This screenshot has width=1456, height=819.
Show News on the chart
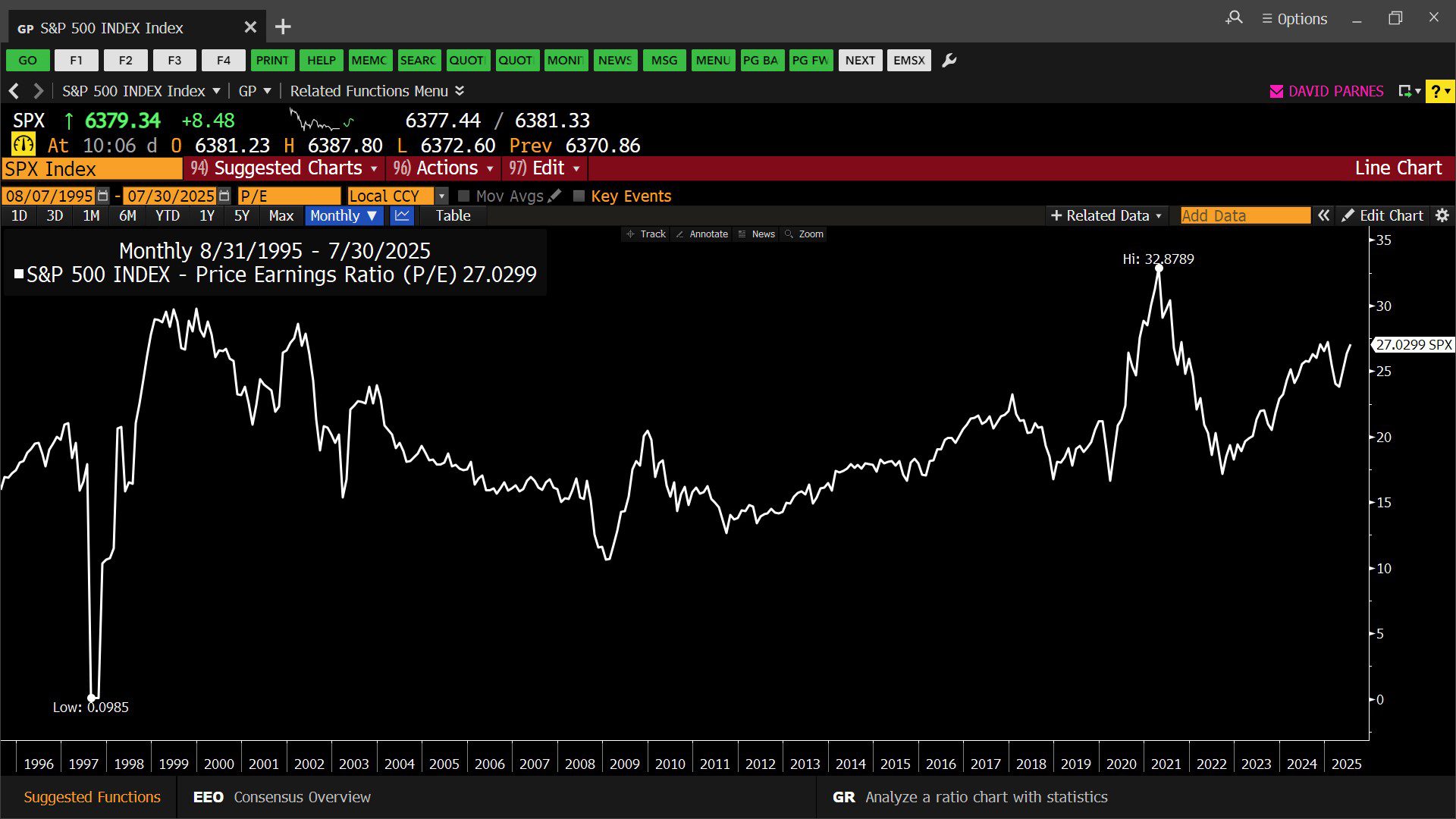pyautogui.click(x=756, y=234)
